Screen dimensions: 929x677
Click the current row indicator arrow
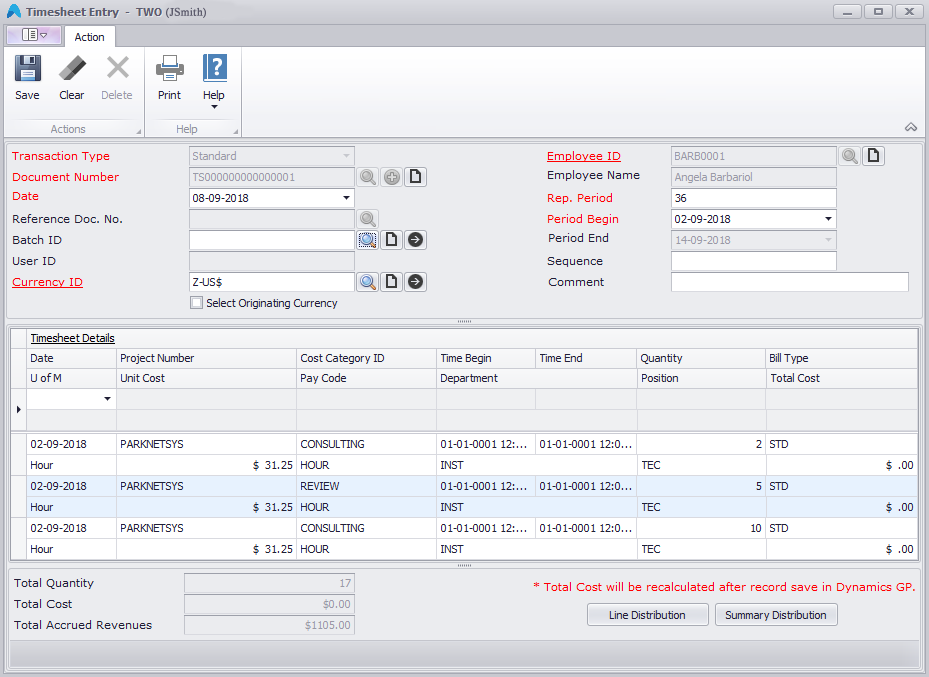(x=19, y=409)
